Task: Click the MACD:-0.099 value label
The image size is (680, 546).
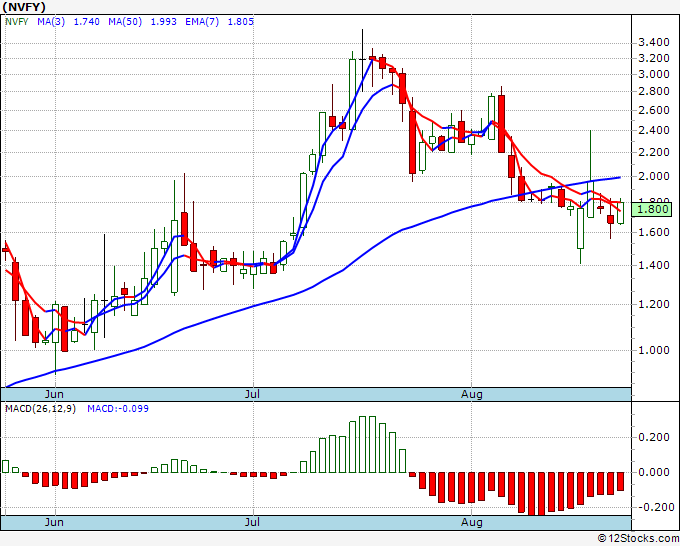Action: point(118,409)
